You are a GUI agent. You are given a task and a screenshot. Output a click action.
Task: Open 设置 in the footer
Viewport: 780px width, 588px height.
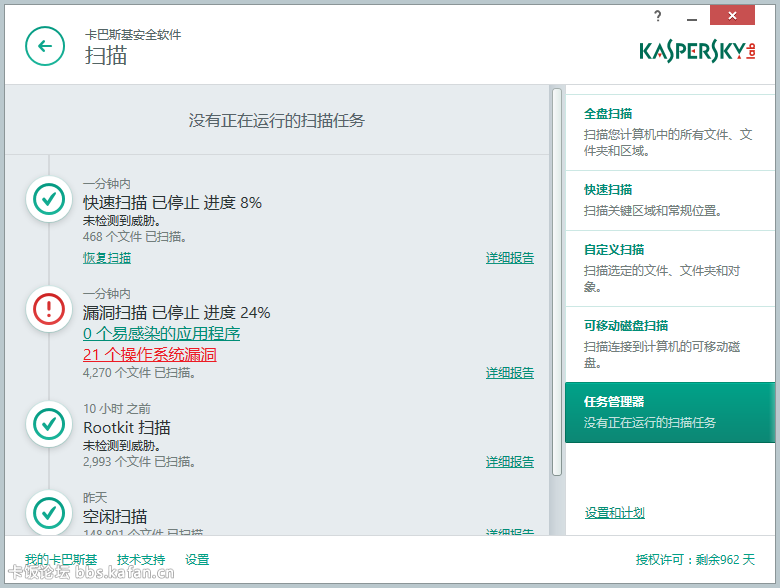click(197, 560)
